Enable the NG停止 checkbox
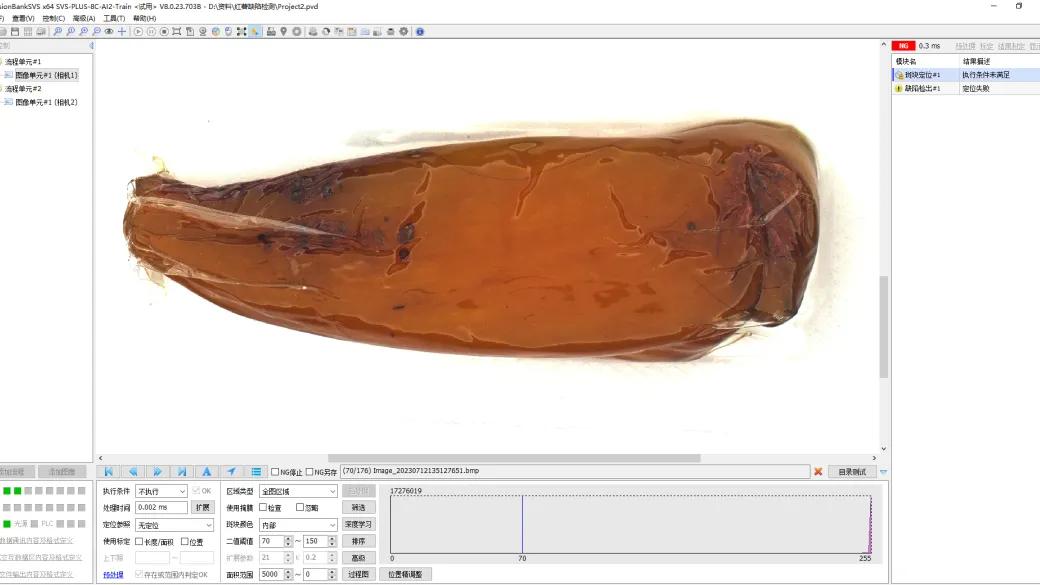Screen dimensions: 1040x585 click(275, 472)
